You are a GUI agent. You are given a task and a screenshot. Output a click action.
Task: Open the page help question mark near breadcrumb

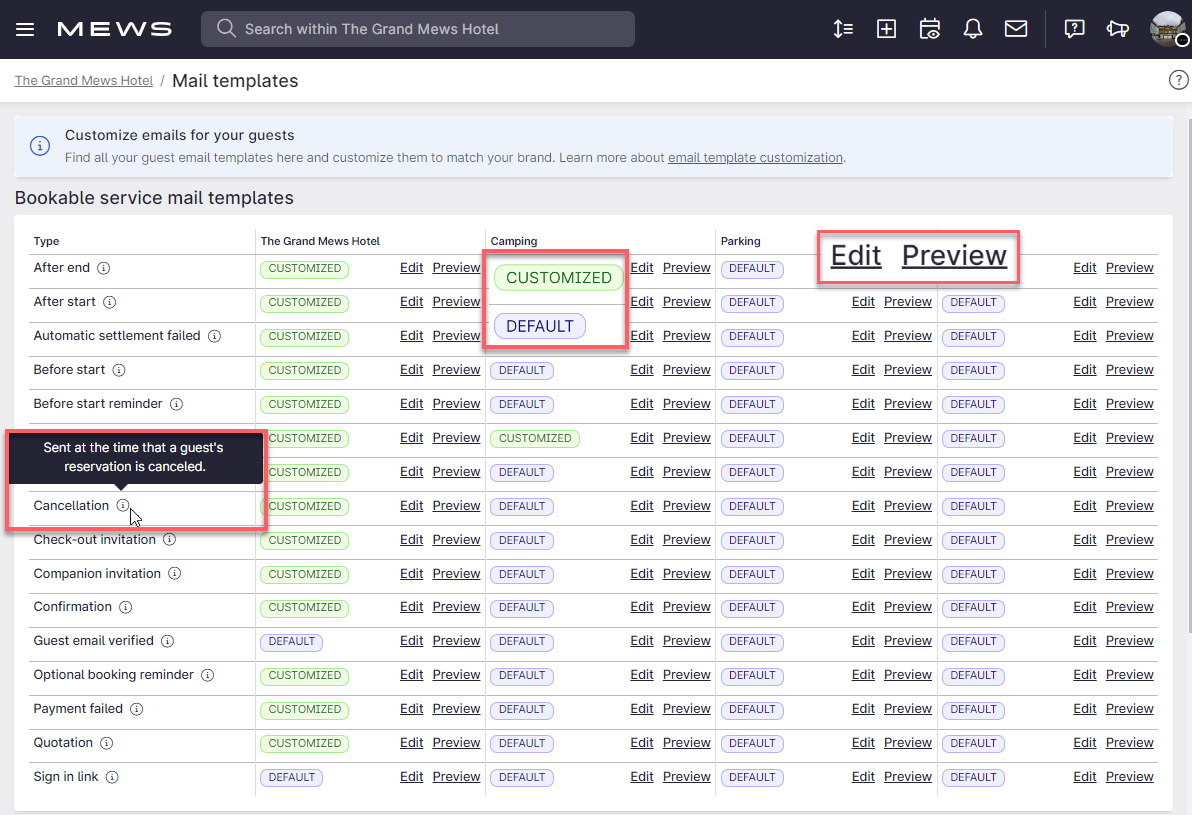(1178, 80)
